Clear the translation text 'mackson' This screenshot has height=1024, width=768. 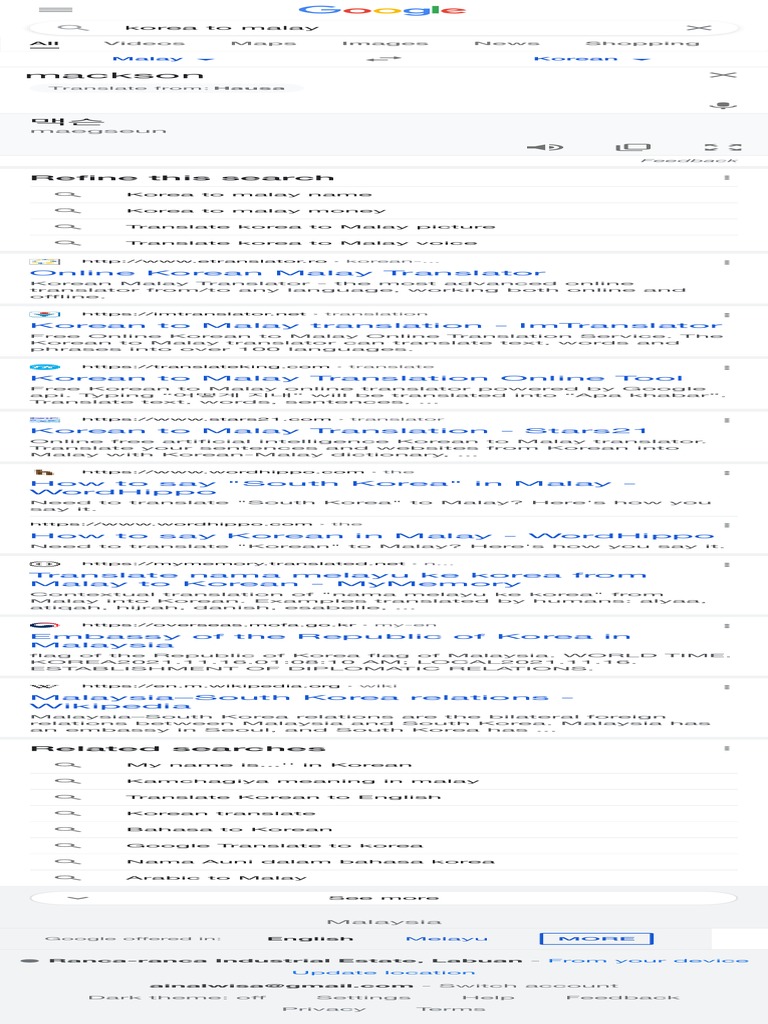(723, 75)
